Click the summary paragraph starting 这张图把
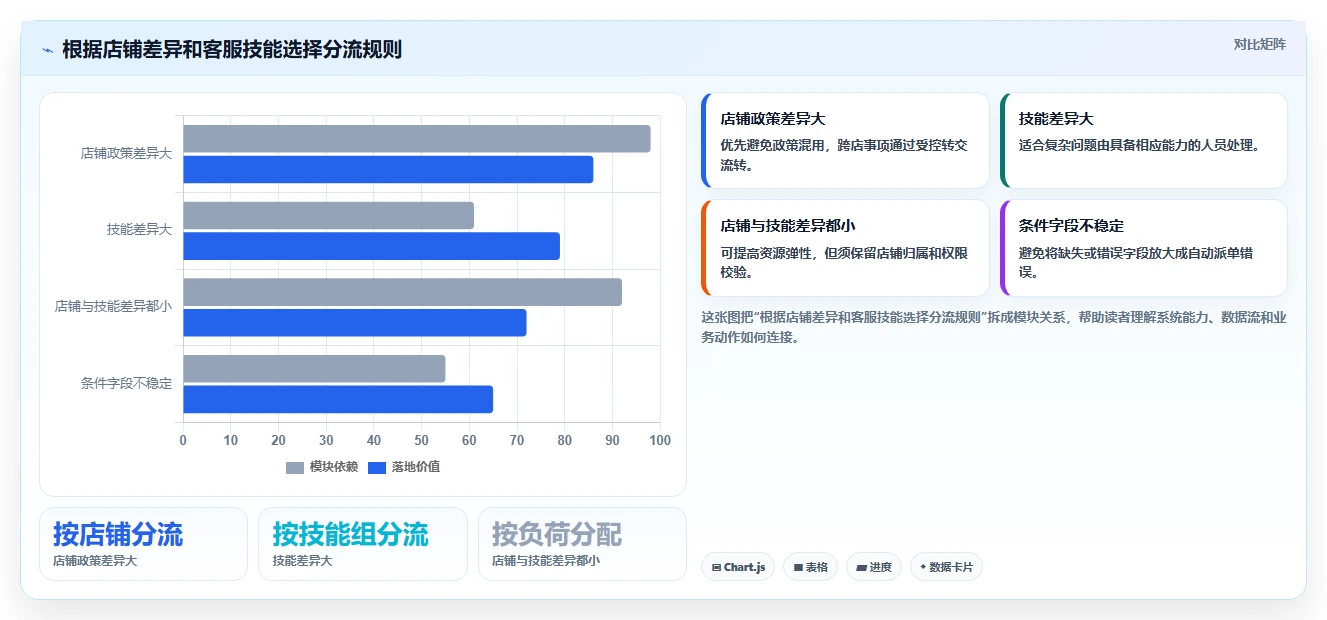Viewport: 1327px width, 620px height. coord(994,327)
